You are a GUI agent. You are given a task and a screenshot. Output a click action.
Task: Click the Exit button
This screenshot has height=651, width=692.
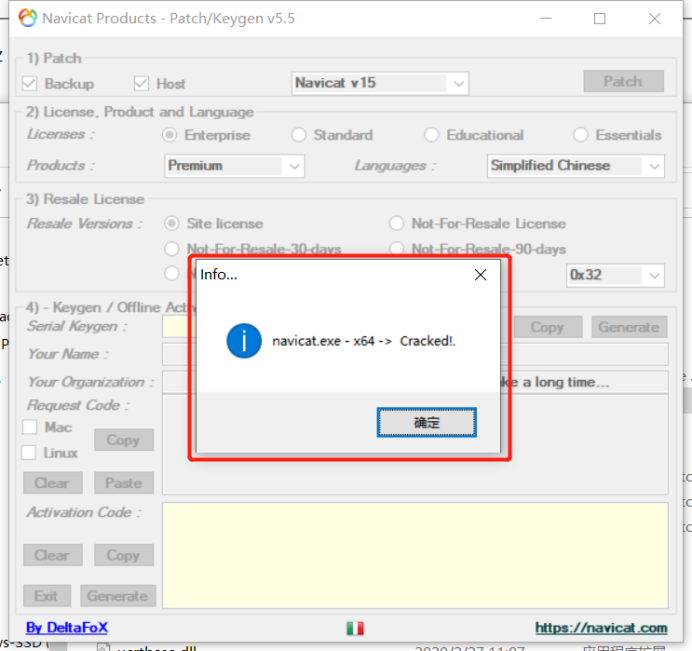[47, 596]
